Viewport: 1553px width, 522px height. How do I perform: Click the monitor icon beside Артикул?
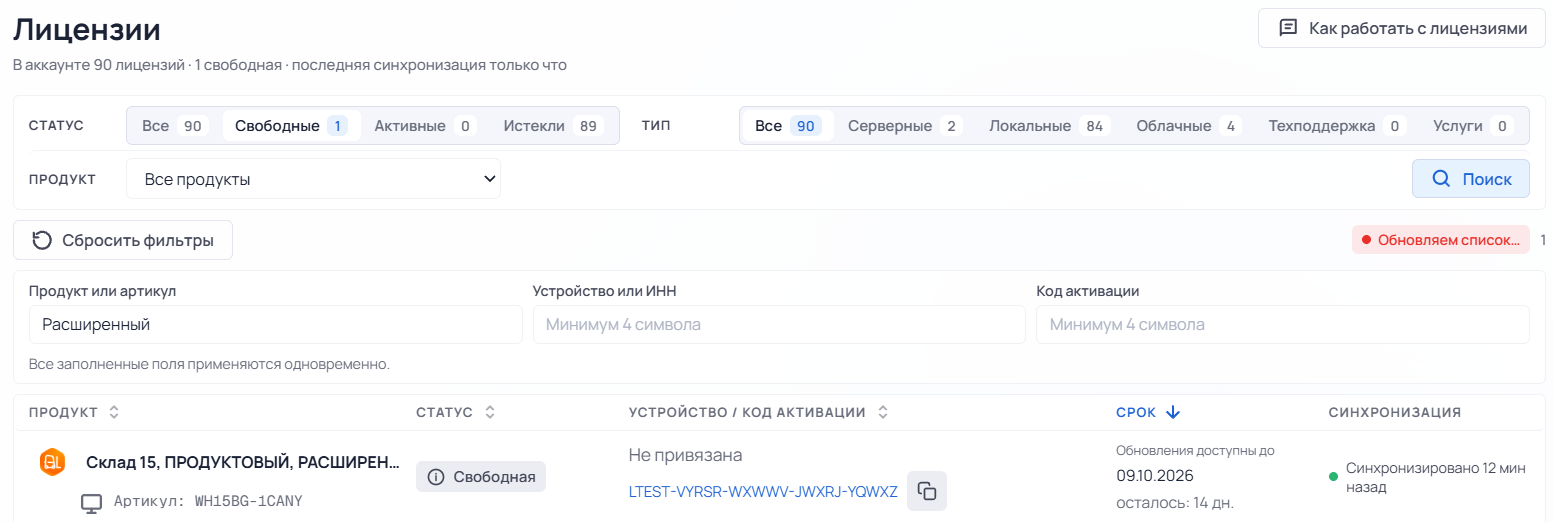click(x=91, y=502)
